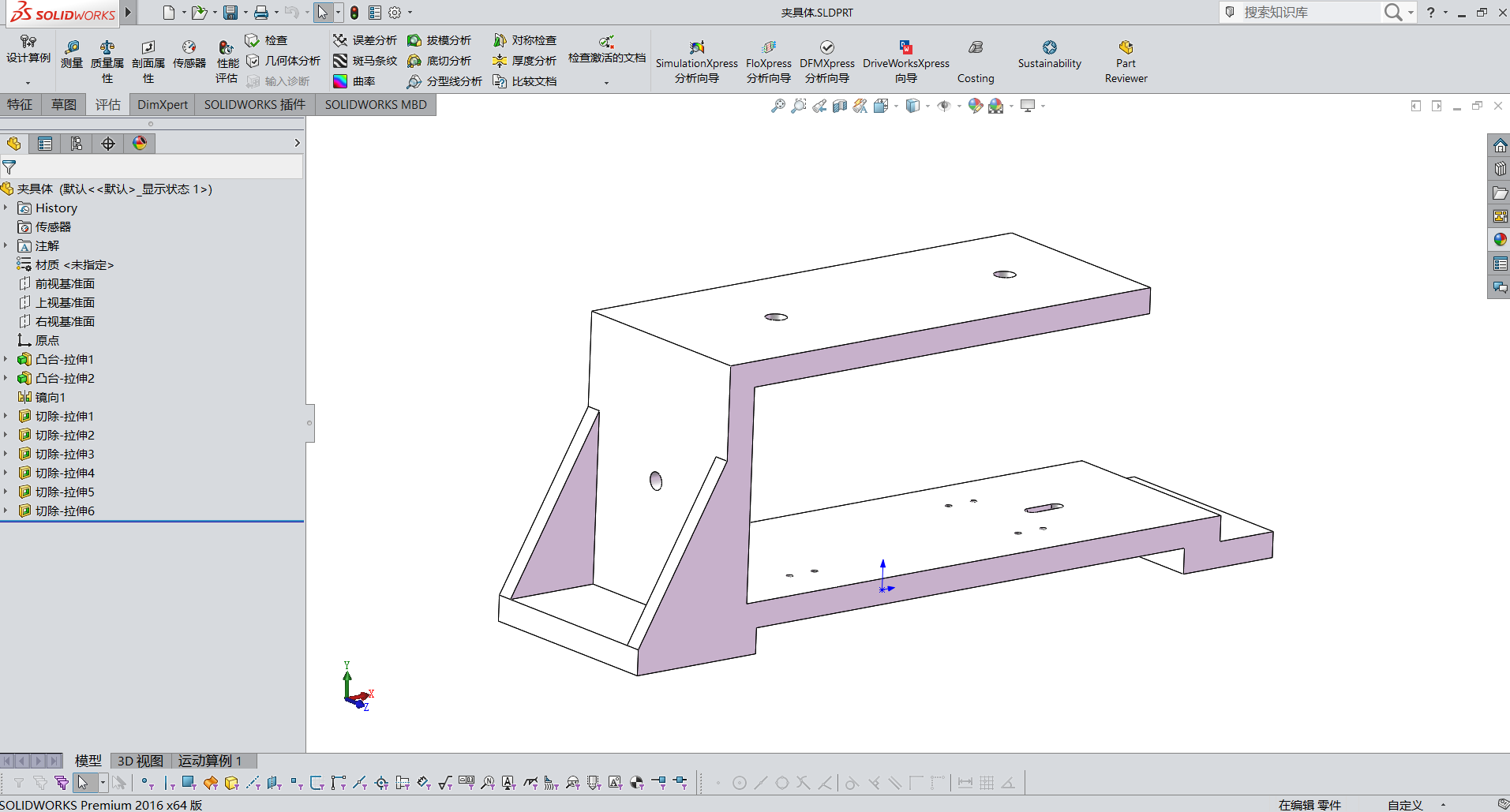1510x812 pixels.
Task: Click the 检查 check tool
Action: [267, 40]
